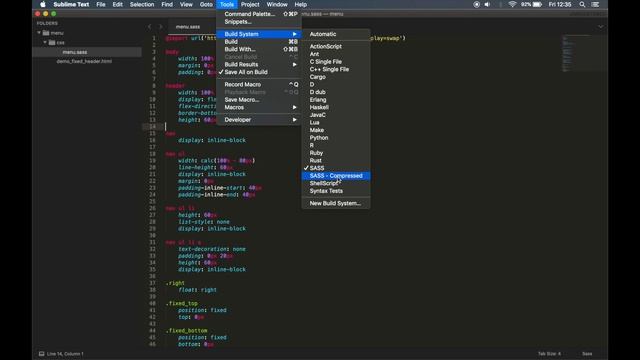640x360 pixels.
Task: Switch to the menu.sass tab
Action: (188, 27)
